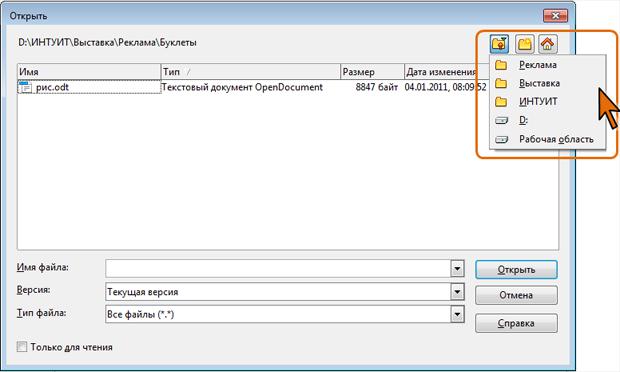Sort by the Тип column header
The width and height of the screenshot is (620, 372).
(x=251, y=72)
